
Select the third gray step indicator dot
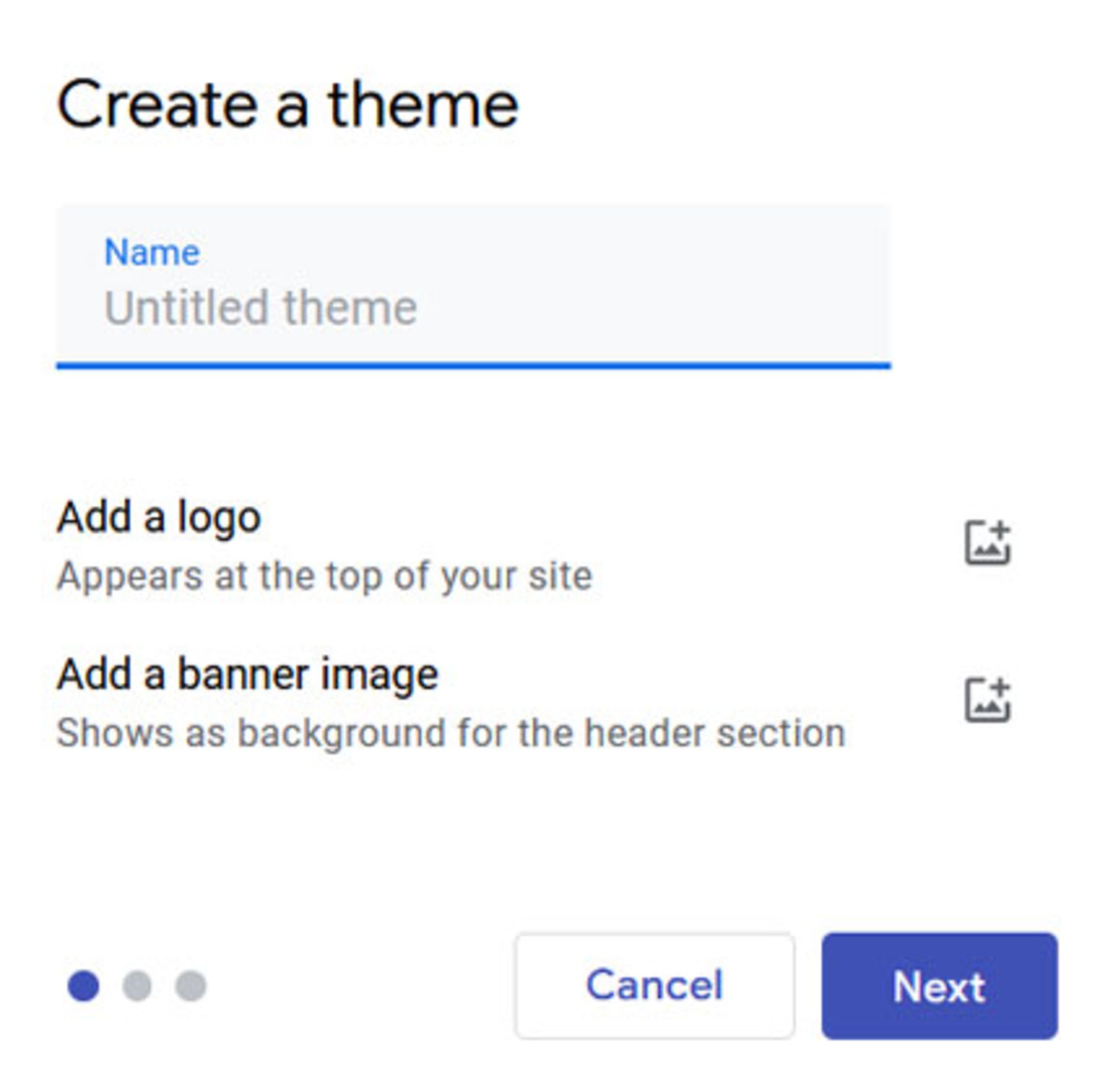pos(191,985)
